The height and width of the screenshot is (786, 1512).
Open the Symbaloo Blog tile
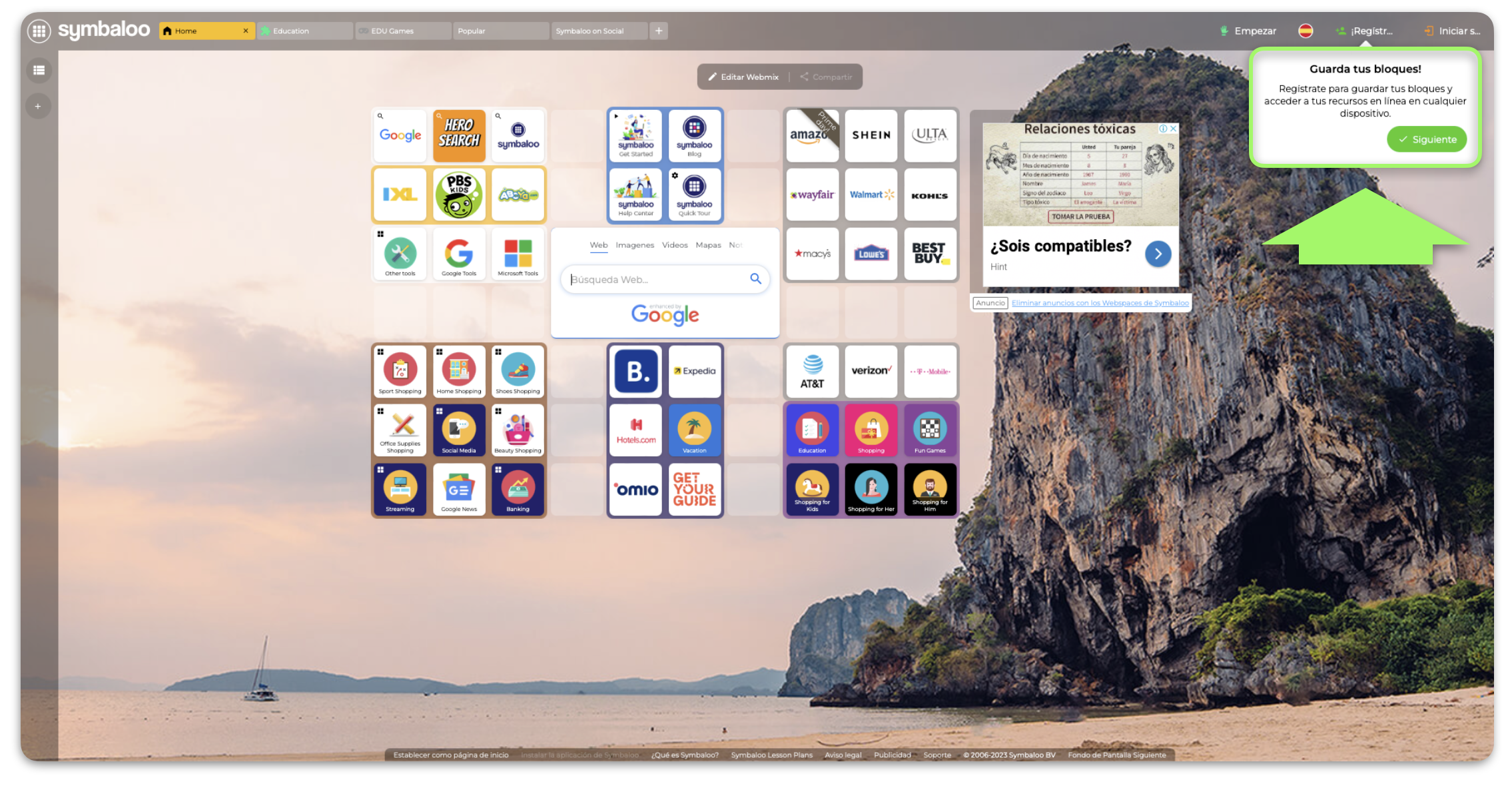point(695,135)
